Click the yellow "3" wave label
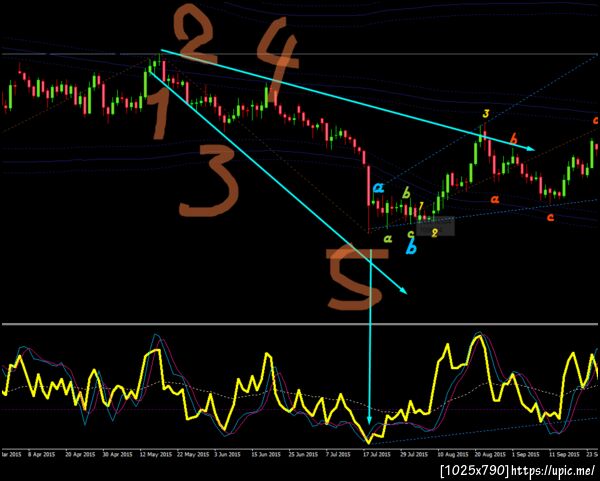This screenshot has height=481, width=600. 486,114
